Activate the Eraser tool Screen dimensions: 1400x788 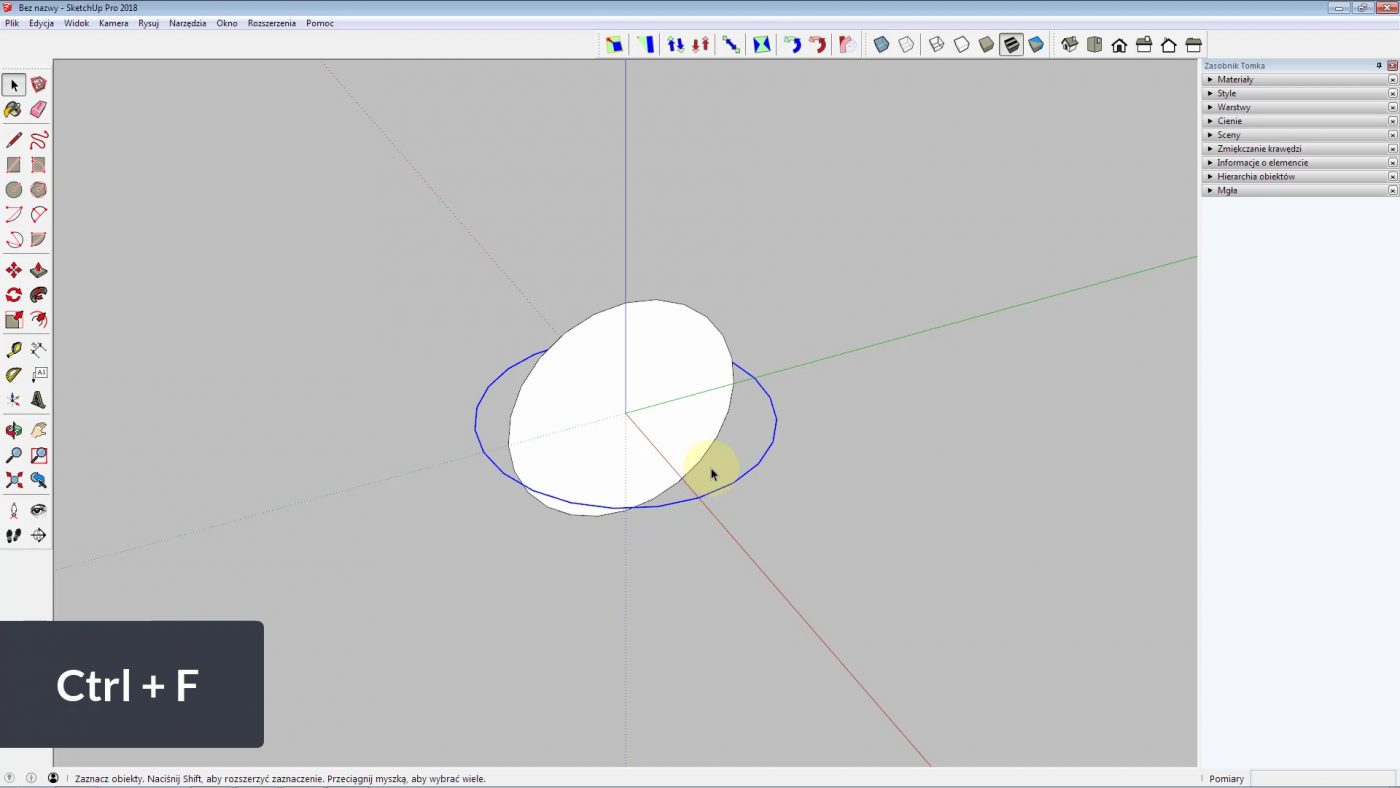tap(37, 110)
